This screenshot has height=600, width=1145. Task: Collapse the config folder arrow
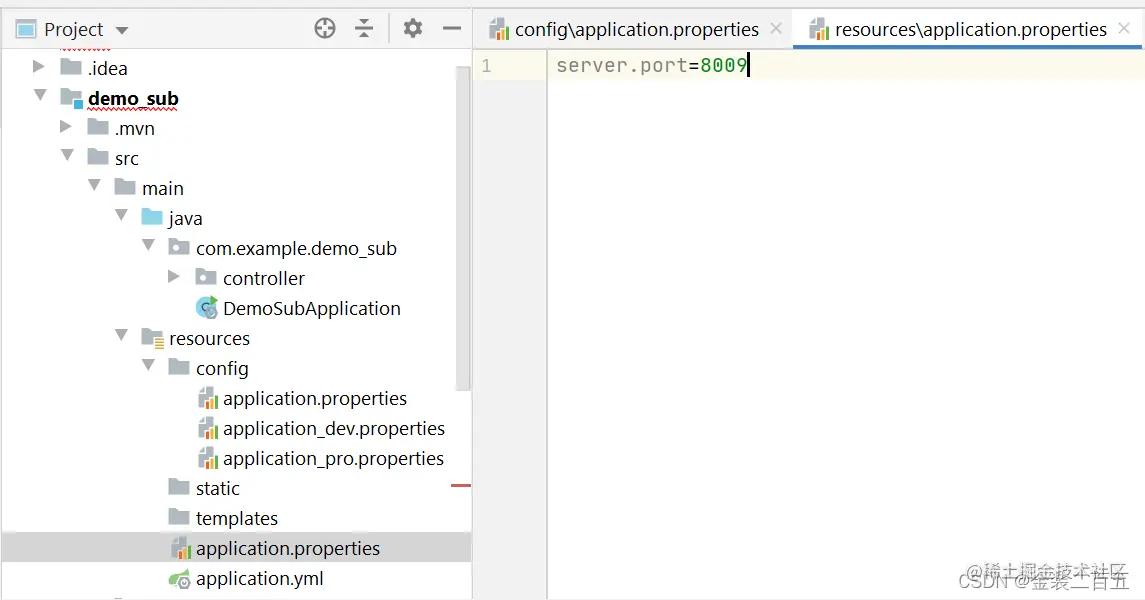point(148,364)
